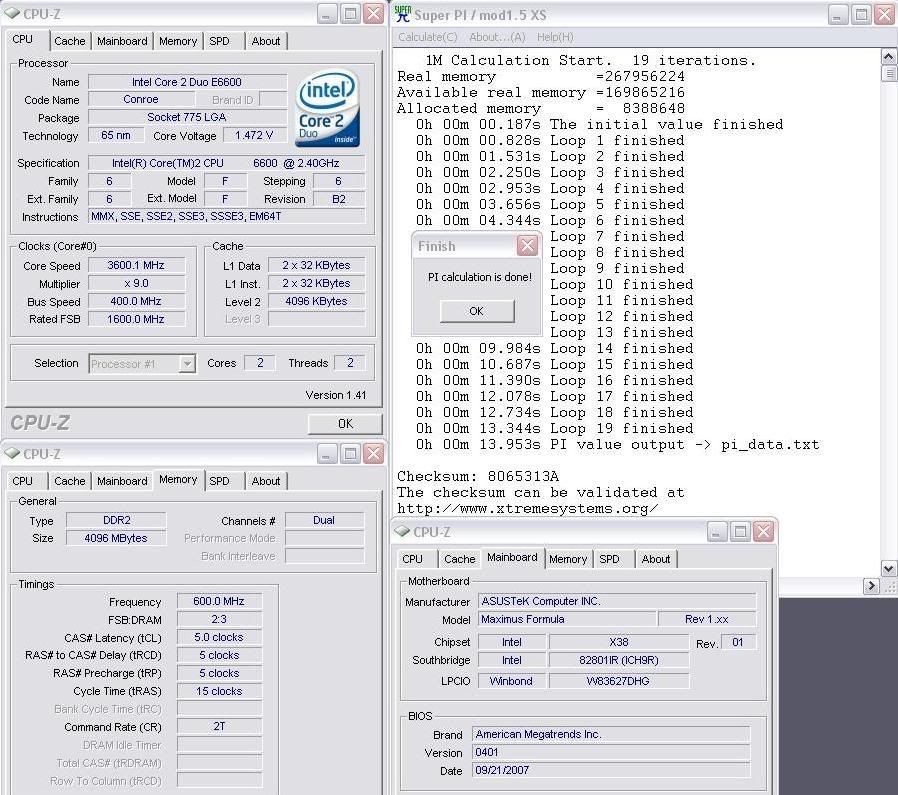Close the Mainboard CPU-Z window

763,532
